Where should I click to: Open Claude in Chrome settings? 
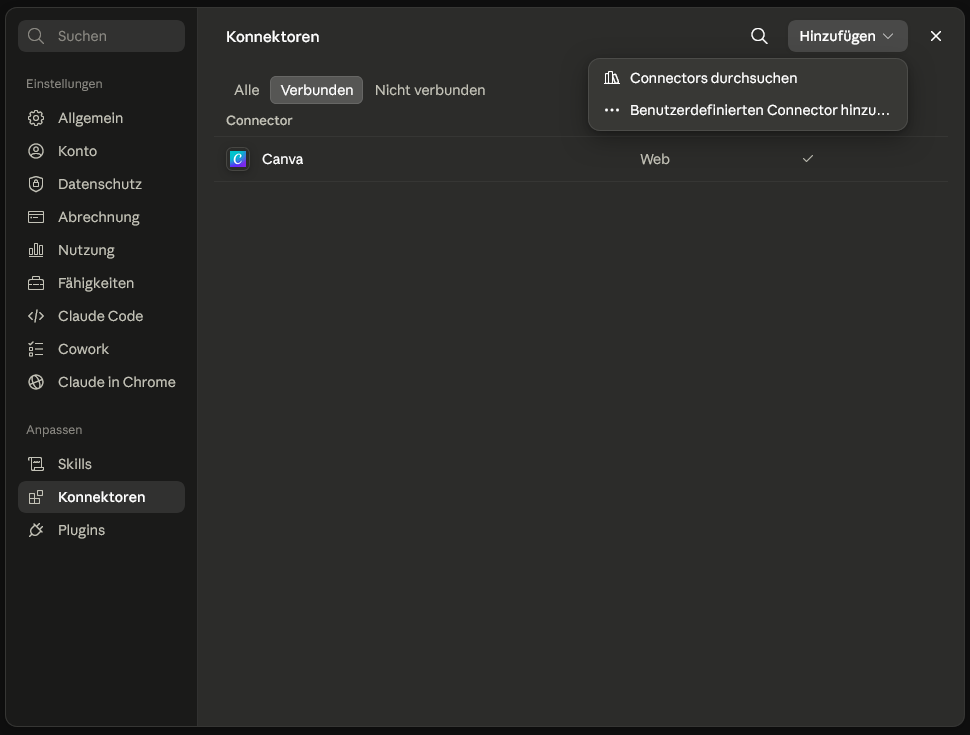coord(101,382)
